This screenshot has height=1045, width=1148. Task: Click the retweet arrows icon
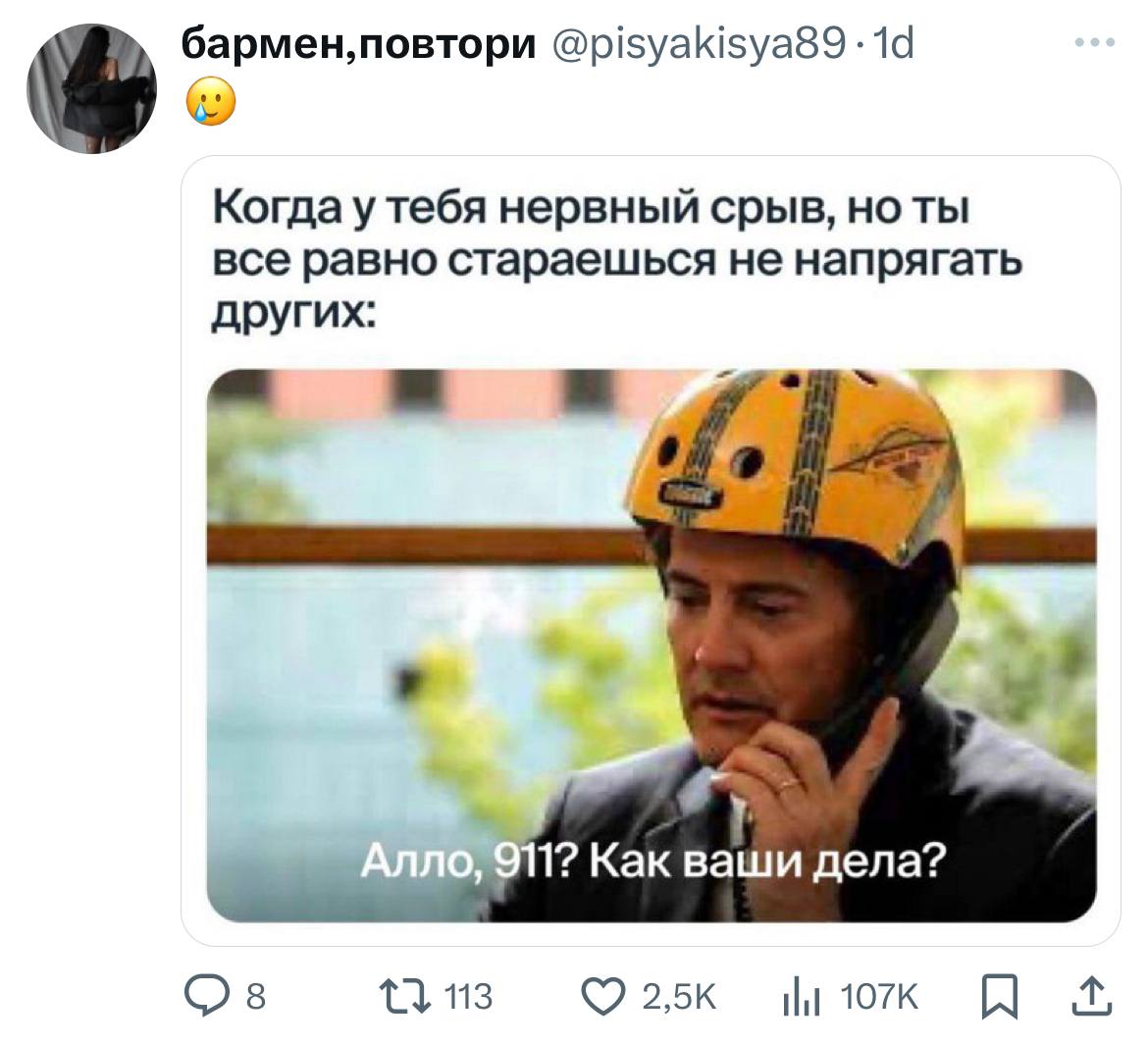coord(404,997)
